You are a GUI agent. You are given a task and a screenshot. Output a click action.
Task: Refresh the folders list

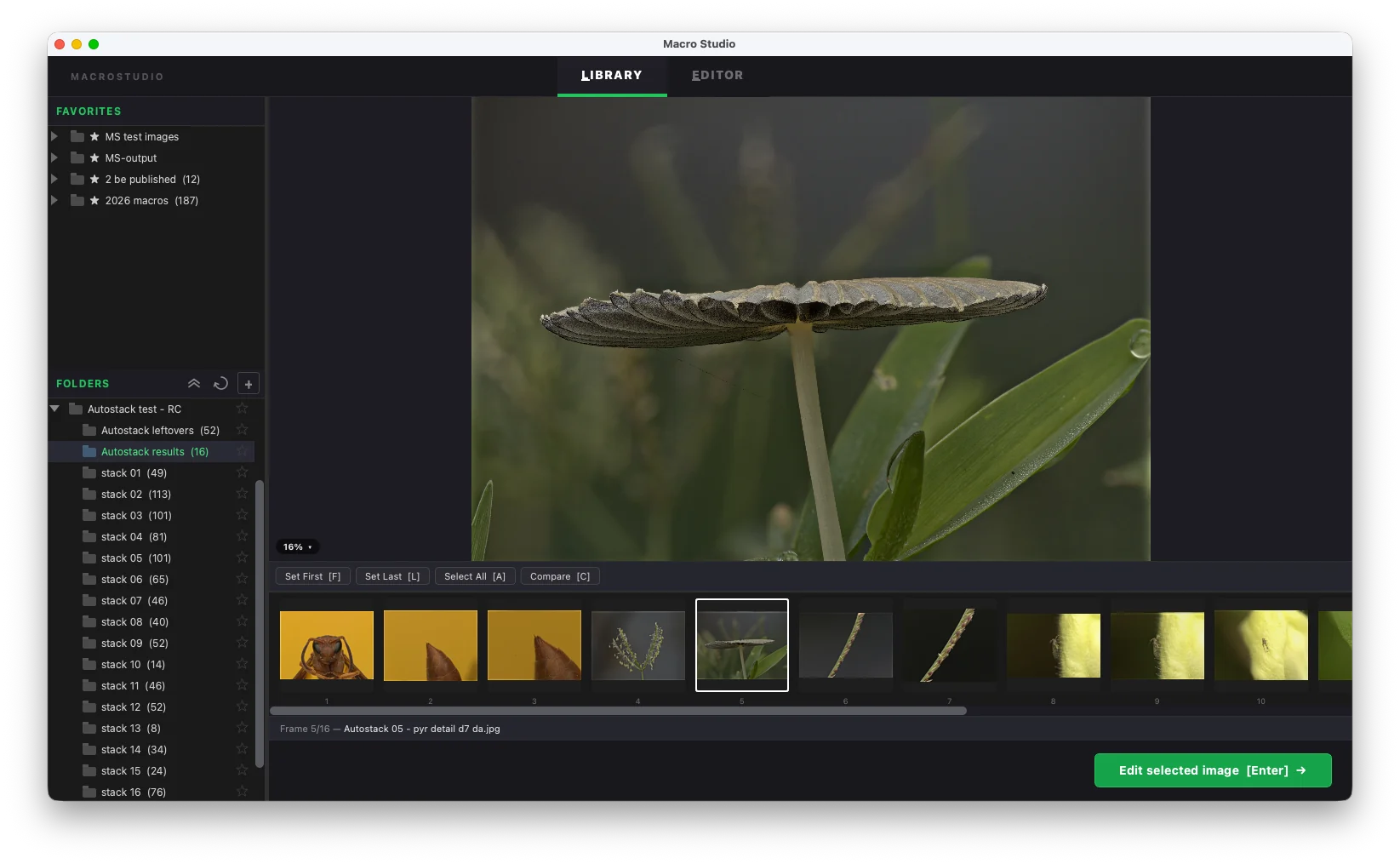[220, 384]
